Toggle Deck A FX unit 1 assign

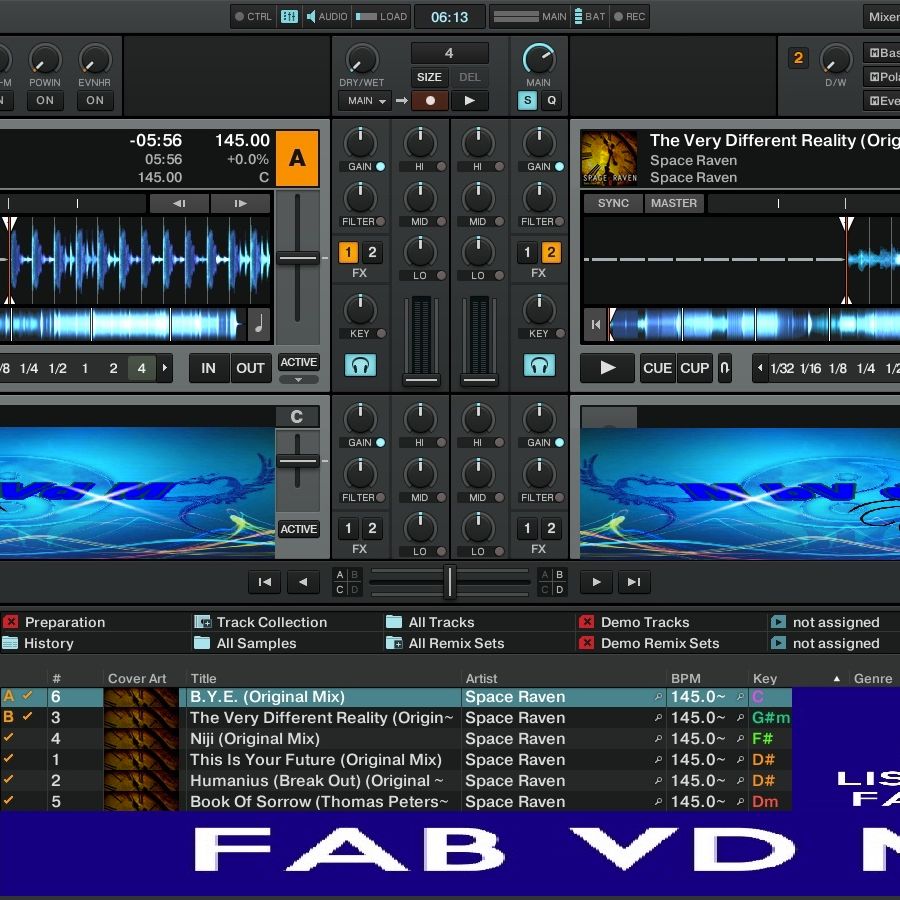click(348, 252)
